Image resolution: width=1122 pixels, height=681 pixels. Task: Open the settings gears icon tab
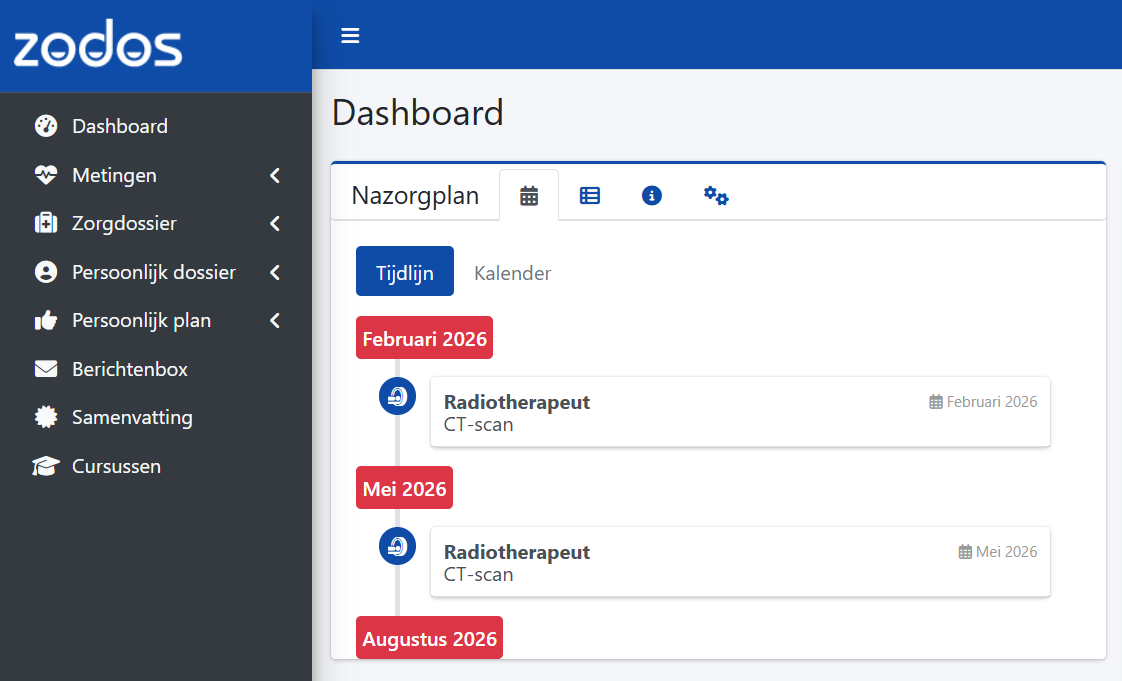click(715, 196)
